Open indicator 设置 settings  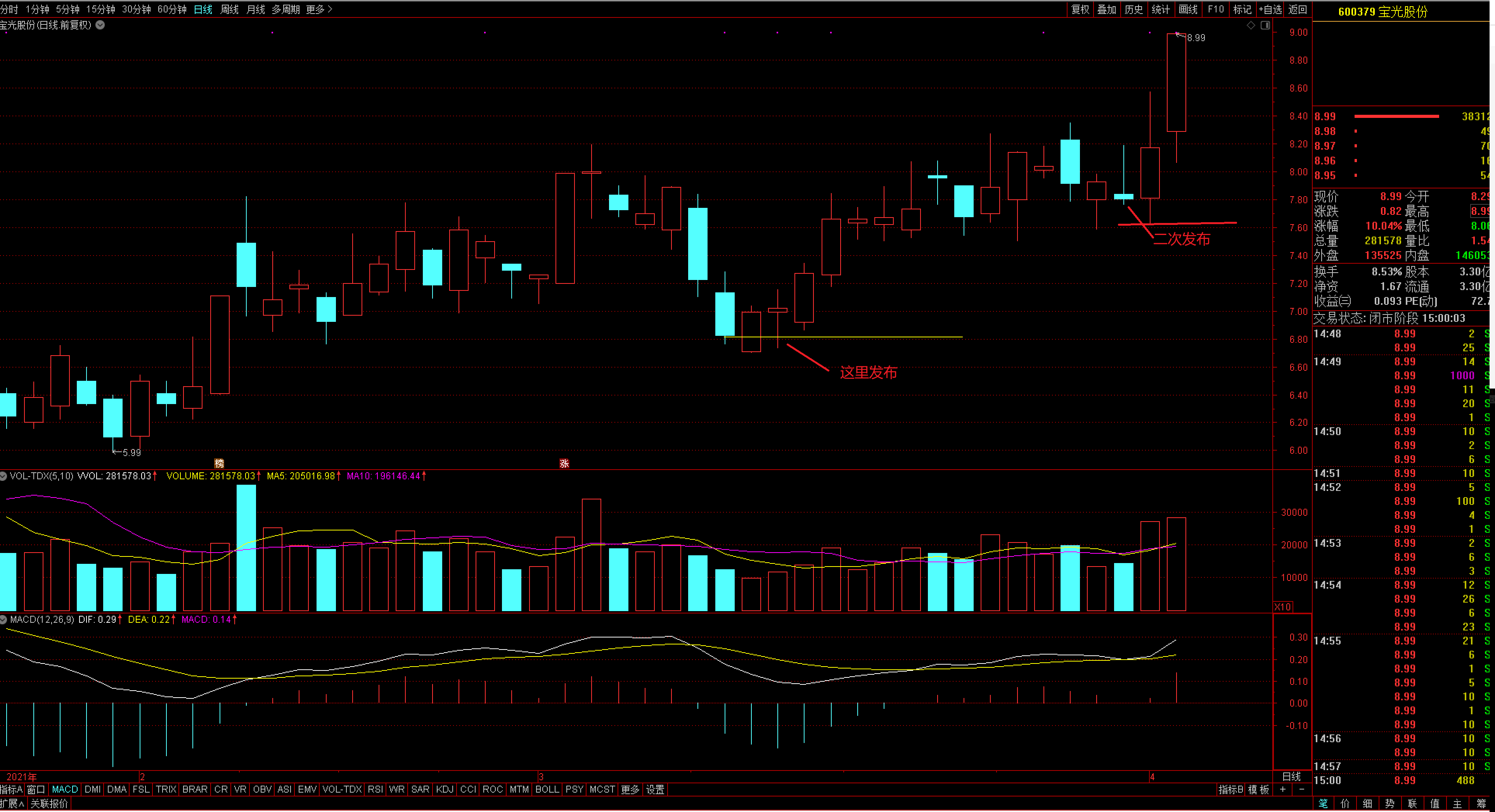[x=656, y=790]
